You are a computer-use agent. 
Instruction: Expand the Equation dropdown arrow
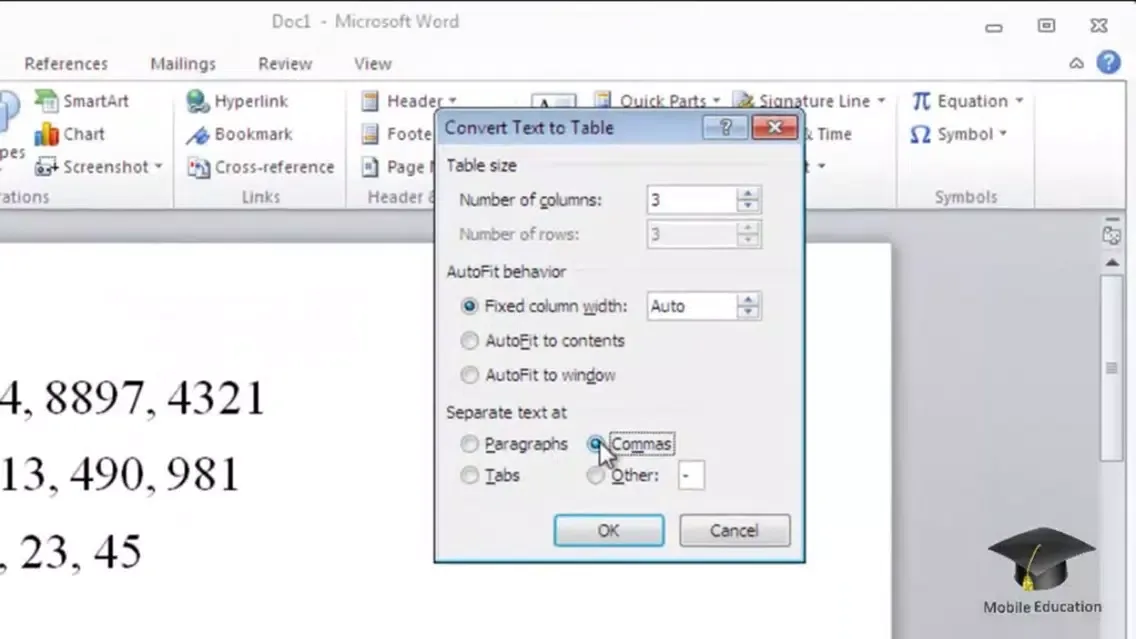coord(1019,101)
